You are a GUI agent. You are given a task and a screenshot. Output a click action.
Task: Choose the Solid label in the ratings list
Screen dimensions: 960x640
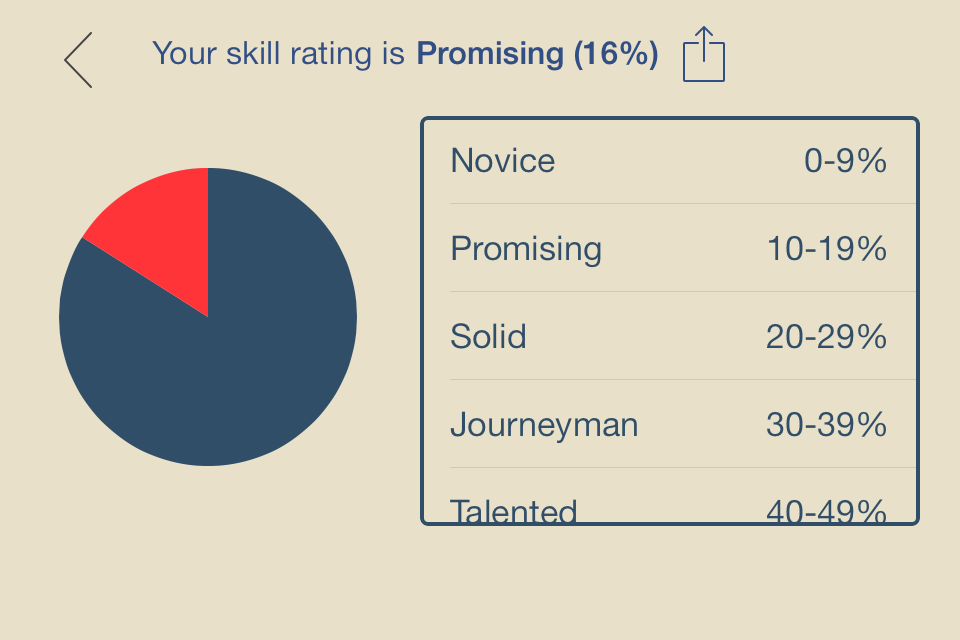tap(488, 337)
